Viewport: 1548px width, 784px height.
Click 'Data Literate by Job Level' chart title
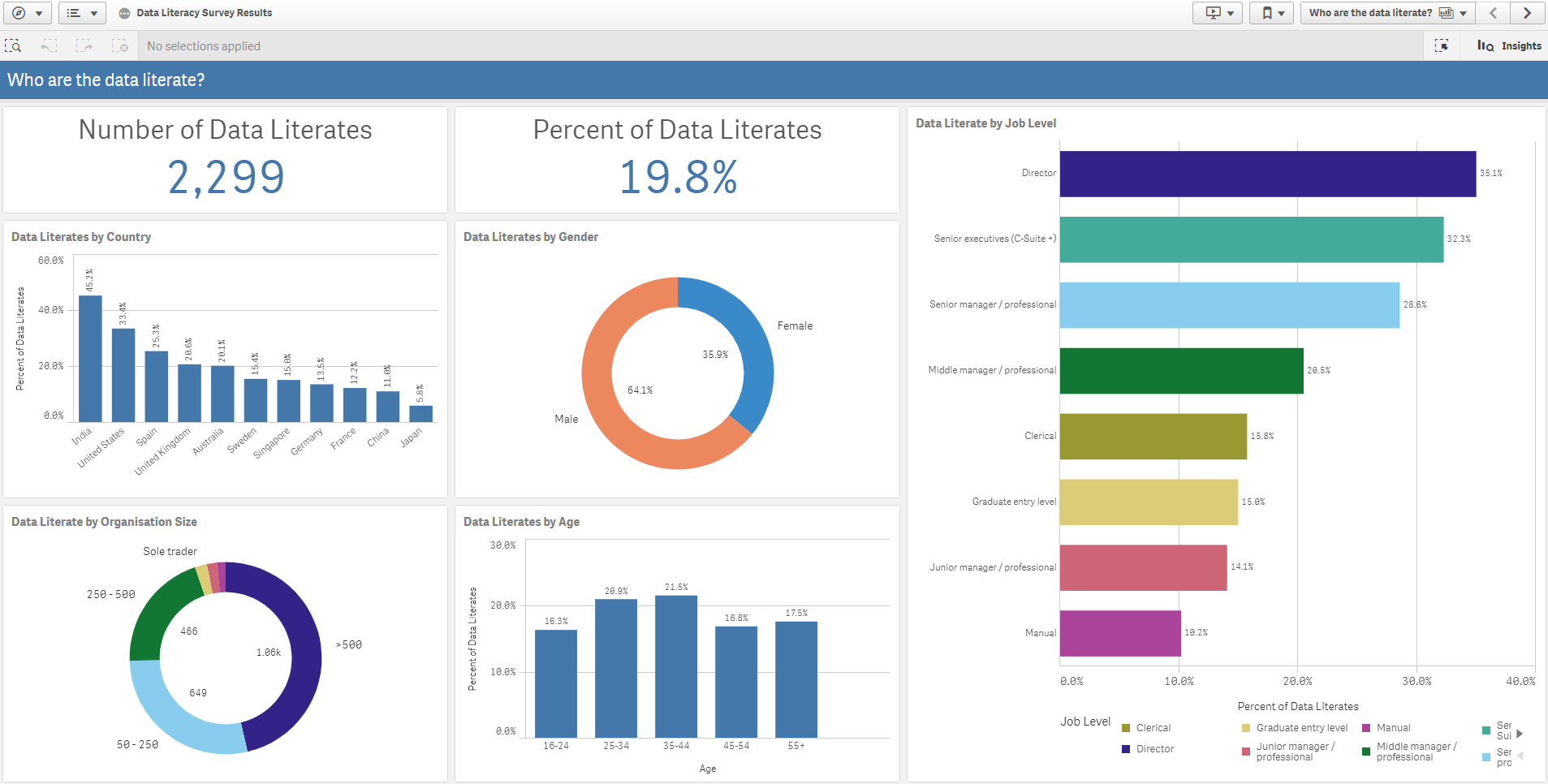coord(986,123)
